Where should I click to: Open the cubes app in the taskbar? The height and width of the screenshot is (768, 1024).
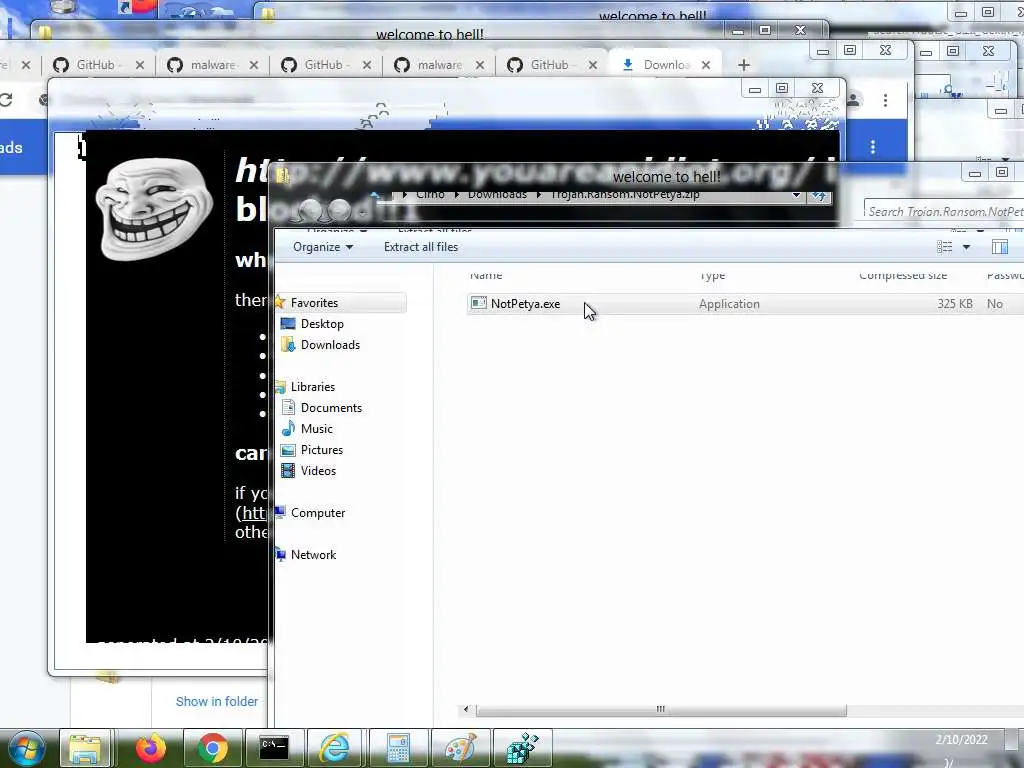[522, 748]
